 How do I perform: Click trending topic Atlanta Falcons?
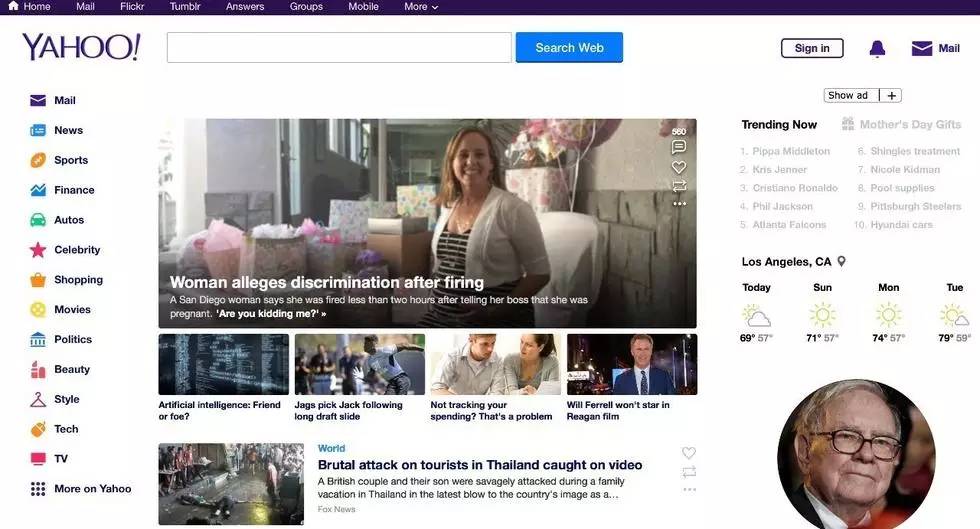789,224
